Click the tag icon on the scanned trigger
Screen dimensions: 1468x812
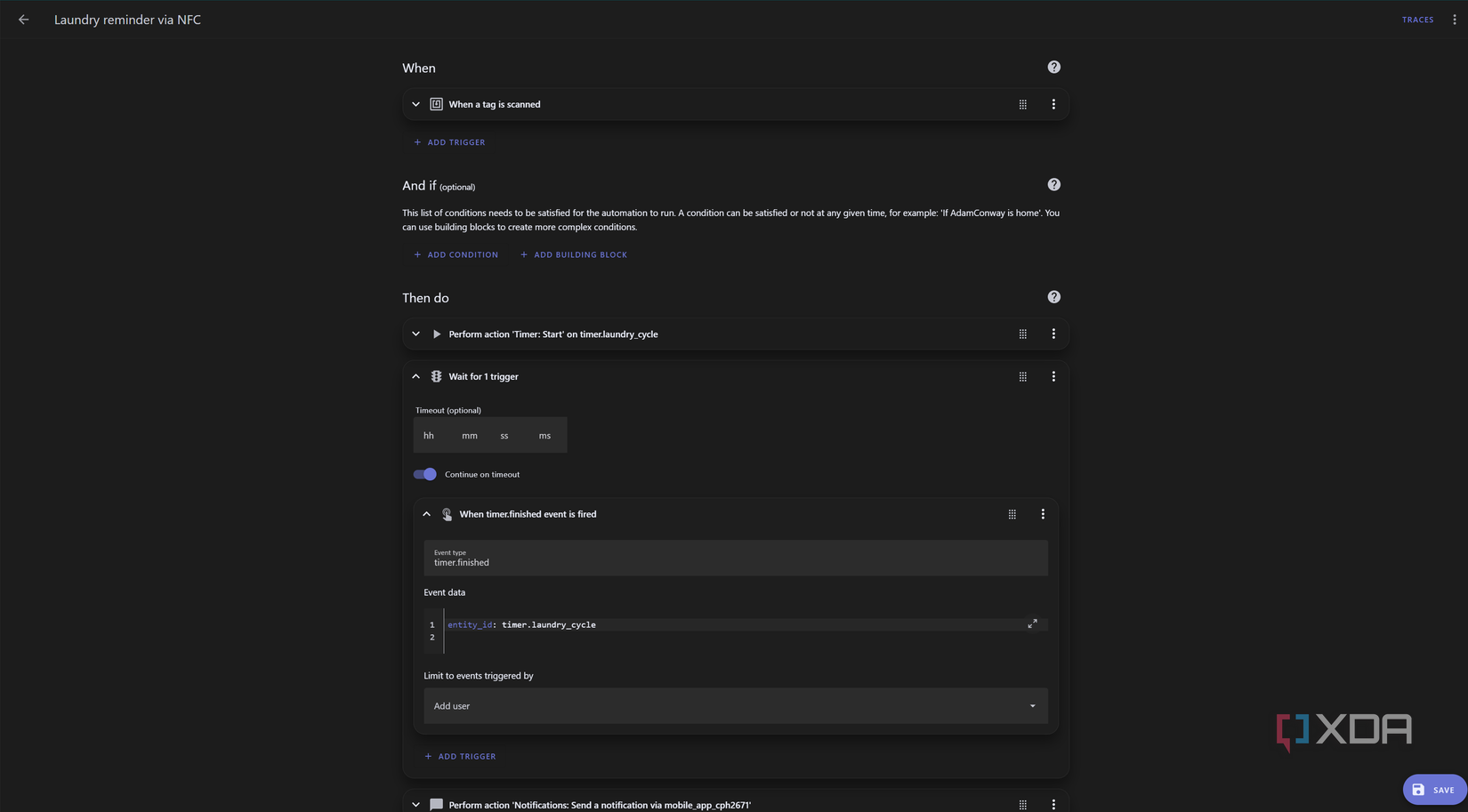point(436,104)
